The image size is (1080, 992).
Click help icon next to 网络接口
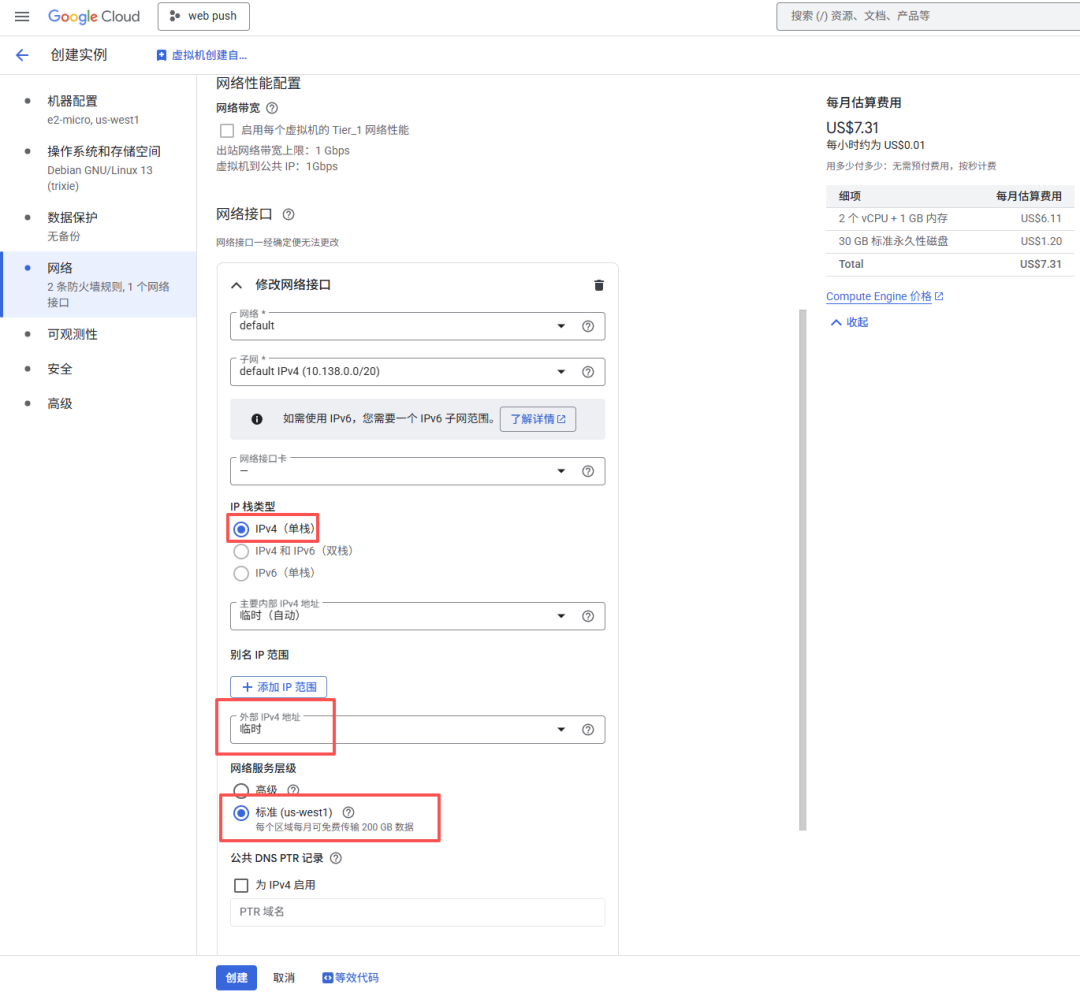point(289,214)
